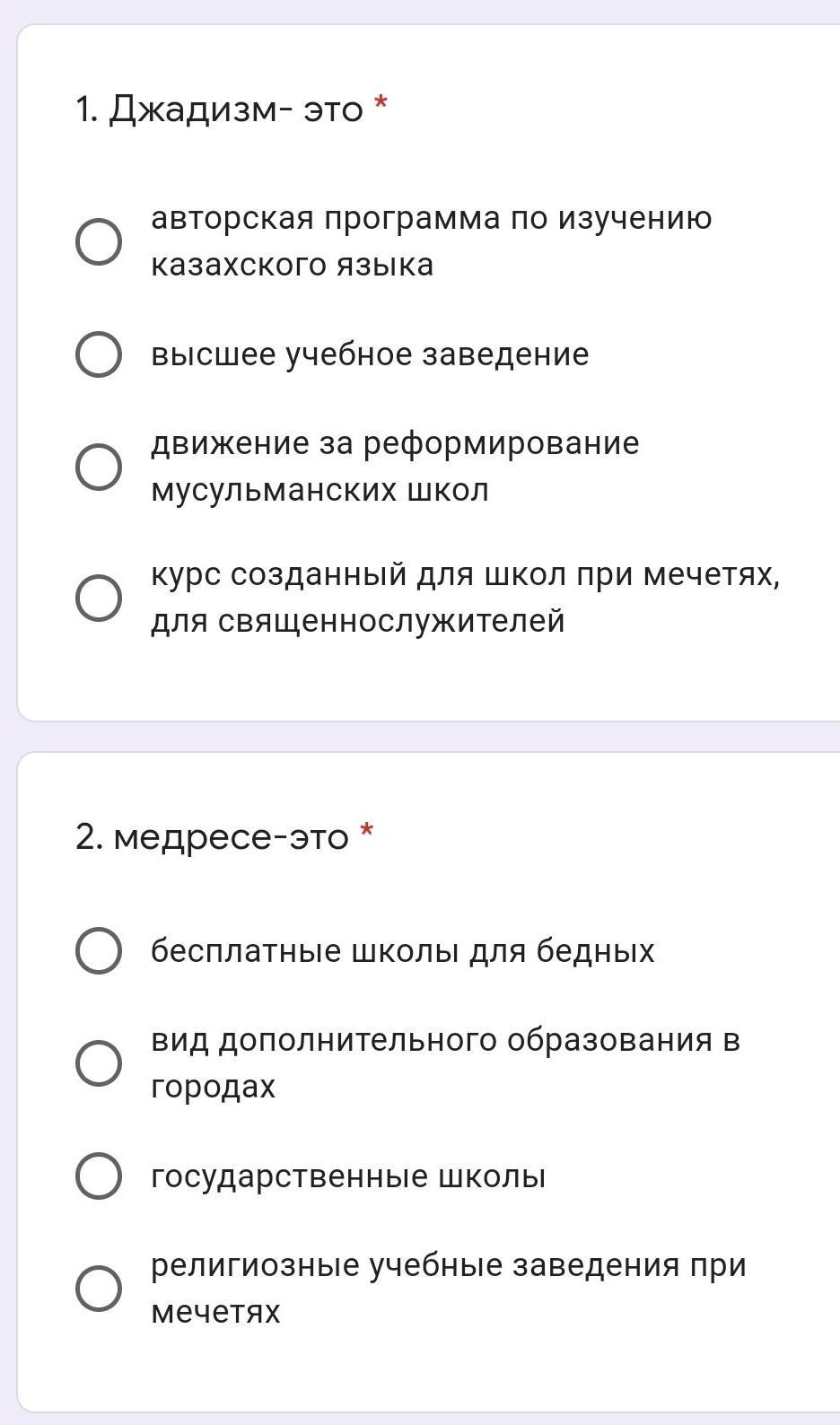
Task: Select radio for "движение за реформирование мусульманских школ"
Action: 99,467
